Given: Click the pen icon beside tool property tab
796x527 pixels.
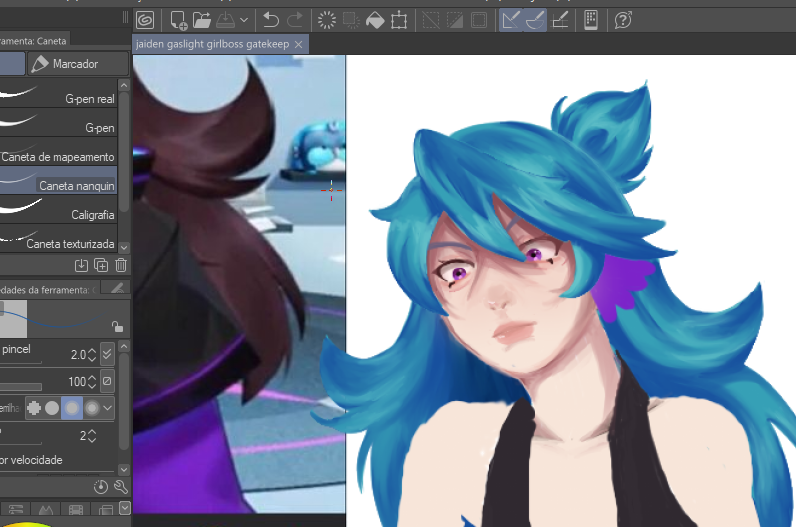Looking at the screenshot, I should 117,288.
